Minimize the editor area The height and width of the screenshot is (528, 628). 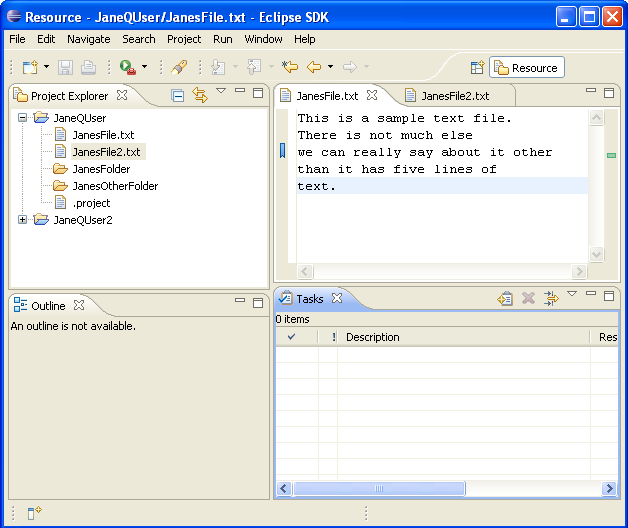click(x=591, y=91)
